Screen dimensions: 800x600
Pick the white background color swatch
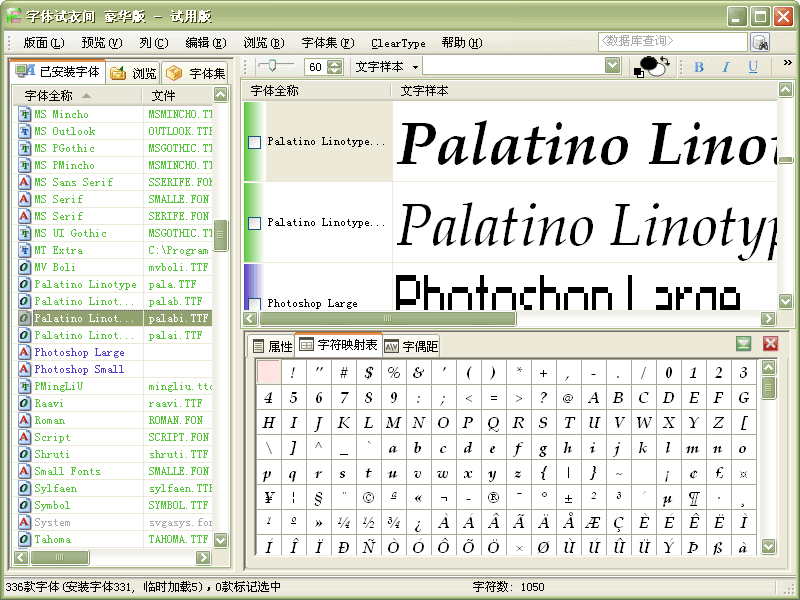tap(656, 70)
